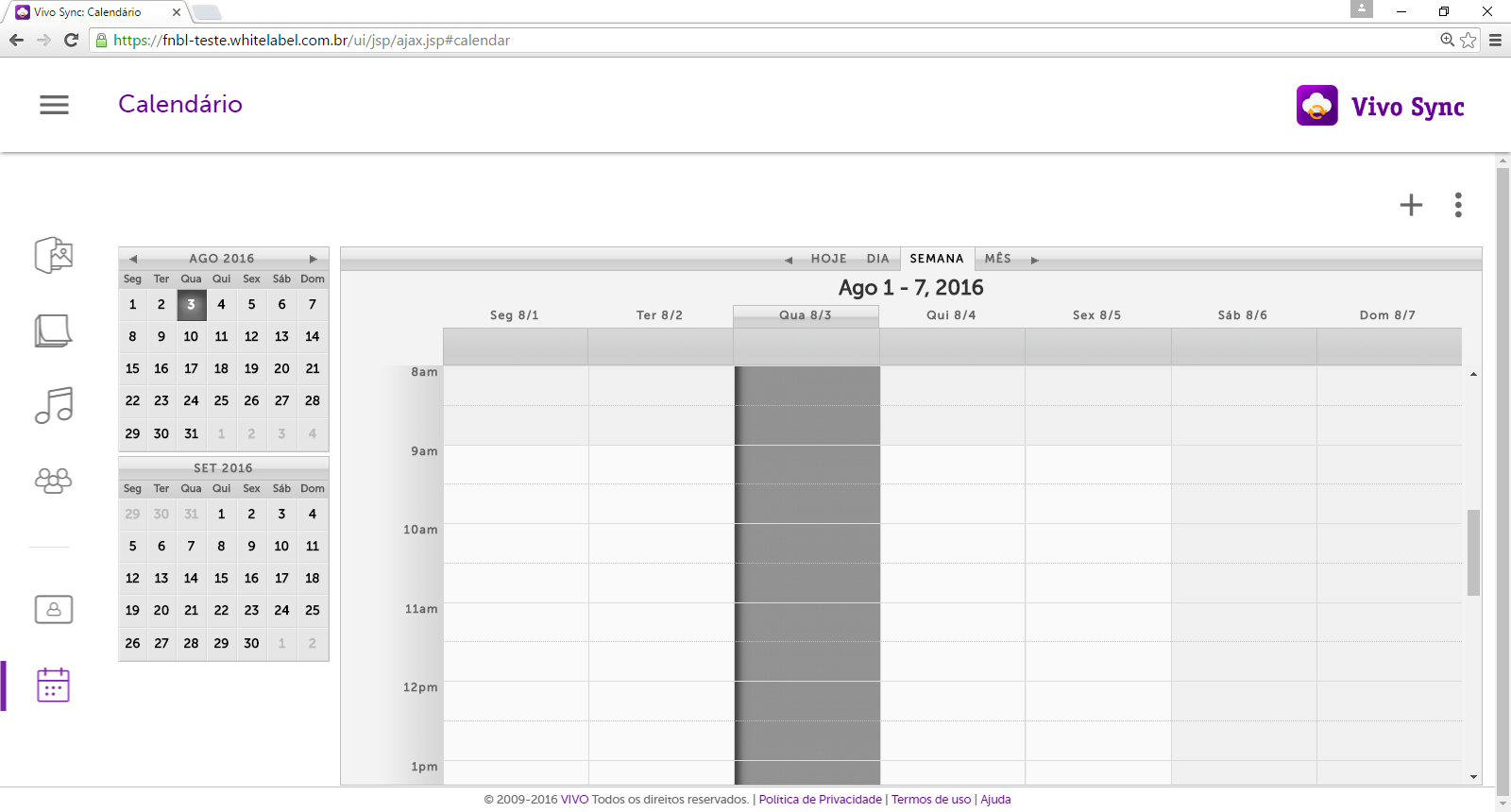Open the groups/people sidebar icon
Screen dimensions: 1511x812
click(54, 481)
